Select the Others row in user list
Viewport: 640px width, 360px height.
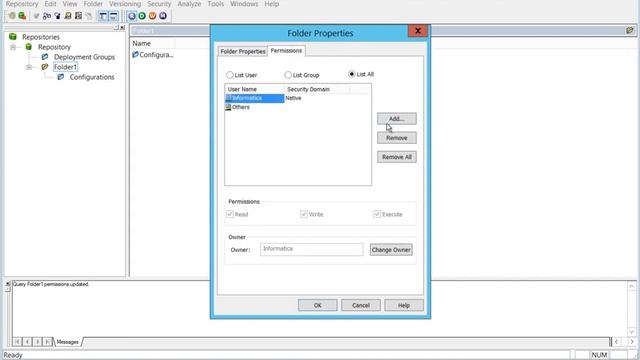click(254, 107)
